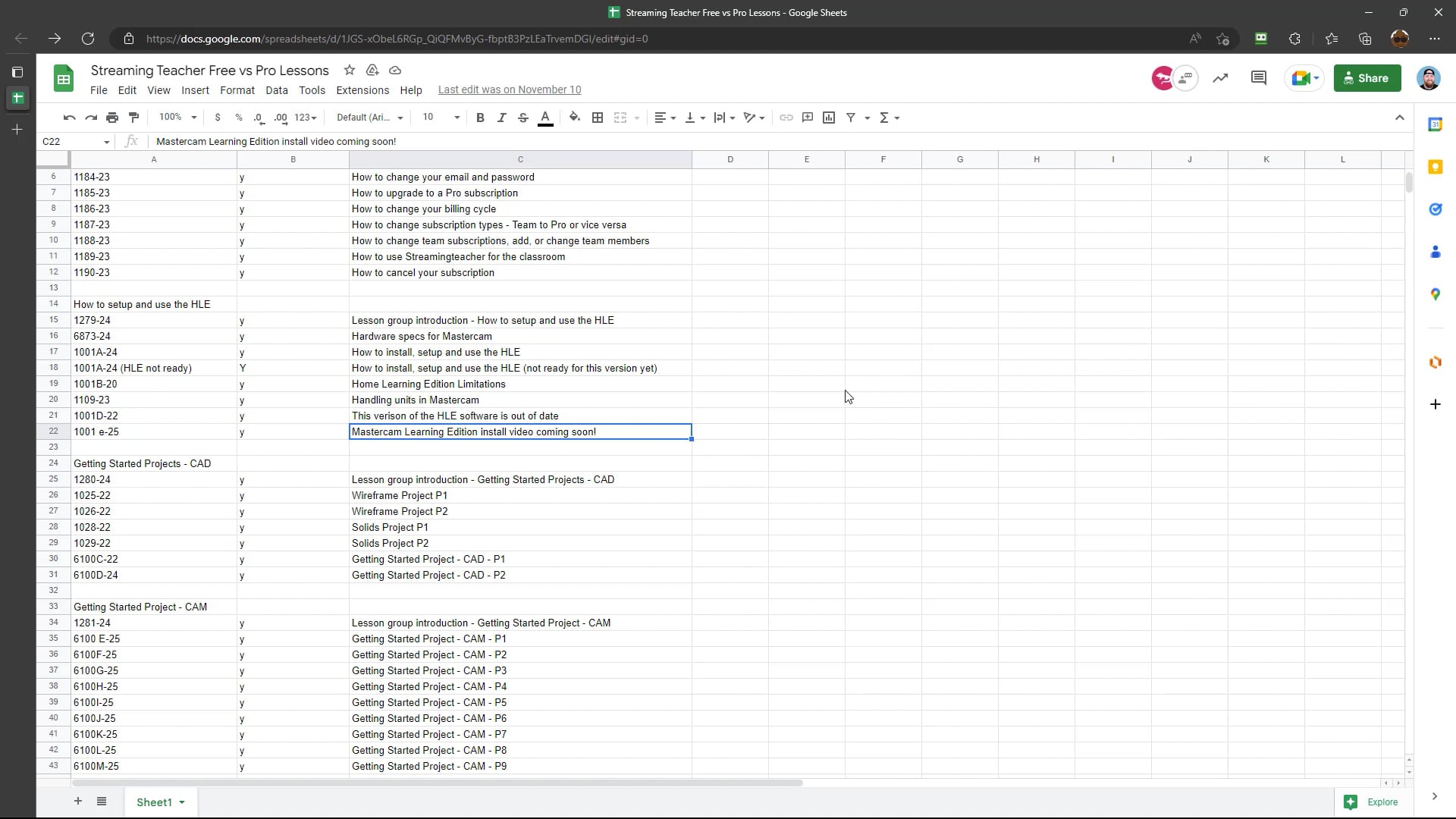Format as currency with the dollar icon
Viewport: 1456px width, 819px height.
(x=218, y=118)
